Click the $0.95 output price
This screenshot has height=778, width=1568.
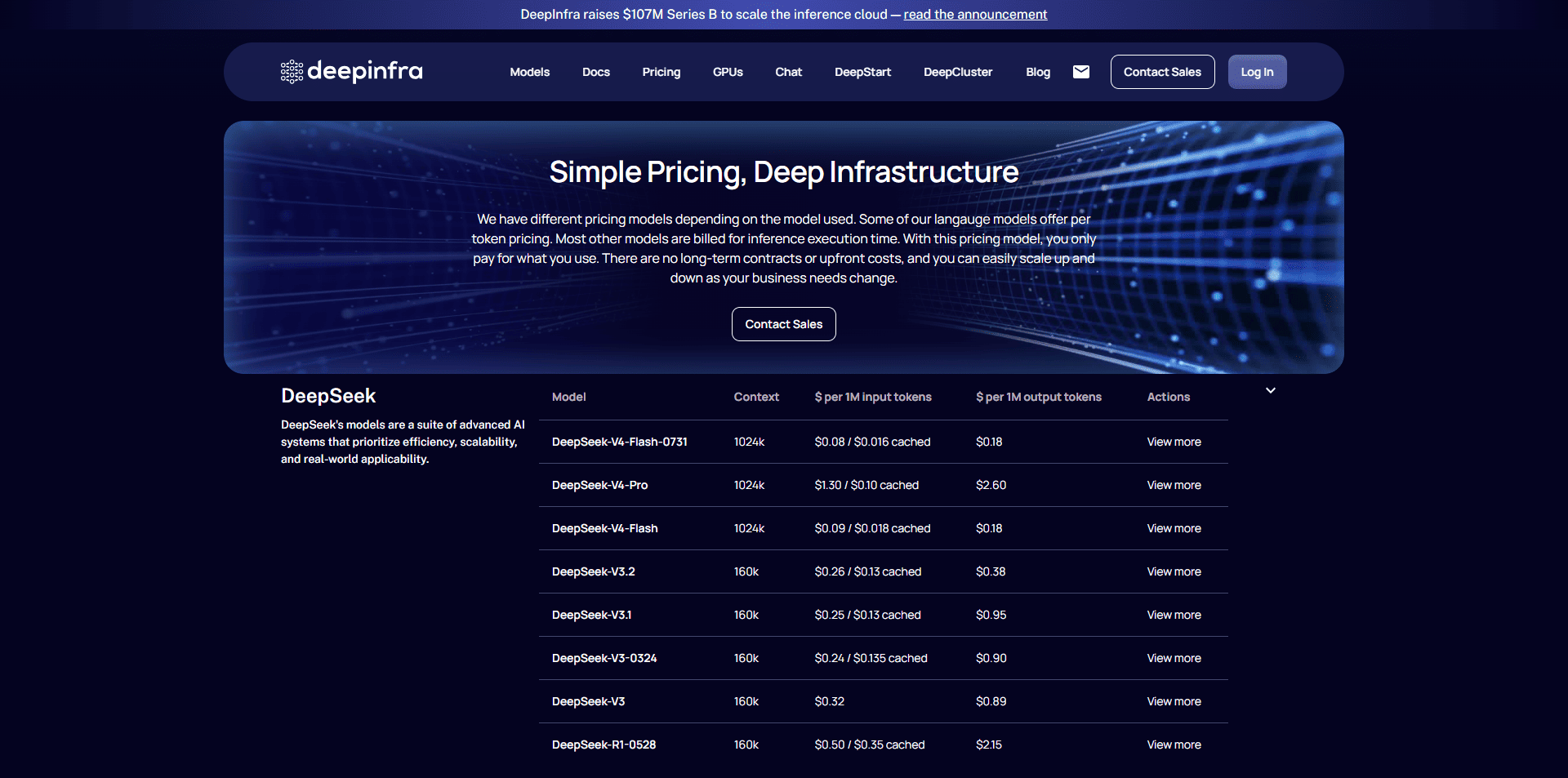point(991,615)
